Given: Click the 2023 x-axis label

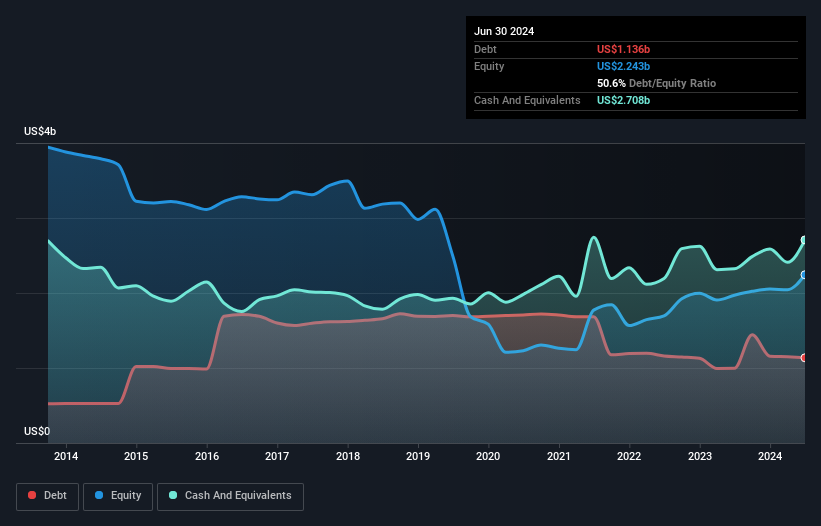Looking at the screenshot, I should [700, 456].
